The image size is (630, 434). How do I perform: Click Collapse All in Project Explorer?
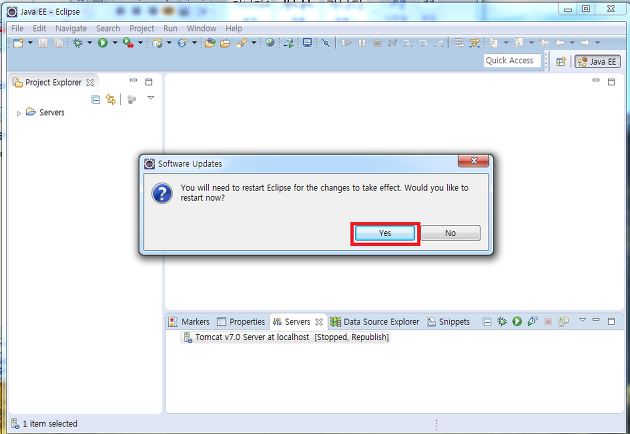[x=96, y=99]
